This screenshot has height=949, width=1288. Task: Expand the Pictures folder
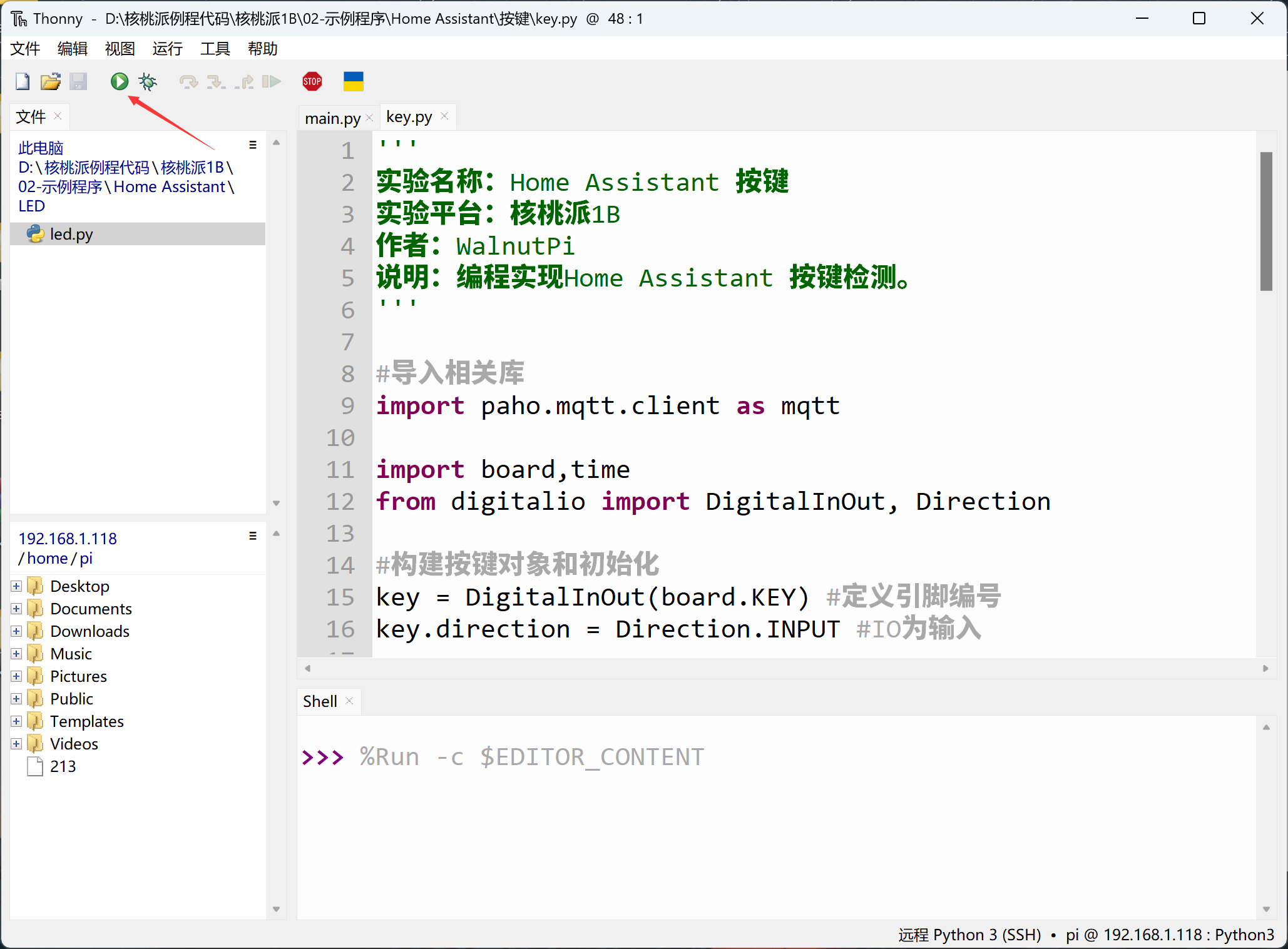(x=16, y=676)
